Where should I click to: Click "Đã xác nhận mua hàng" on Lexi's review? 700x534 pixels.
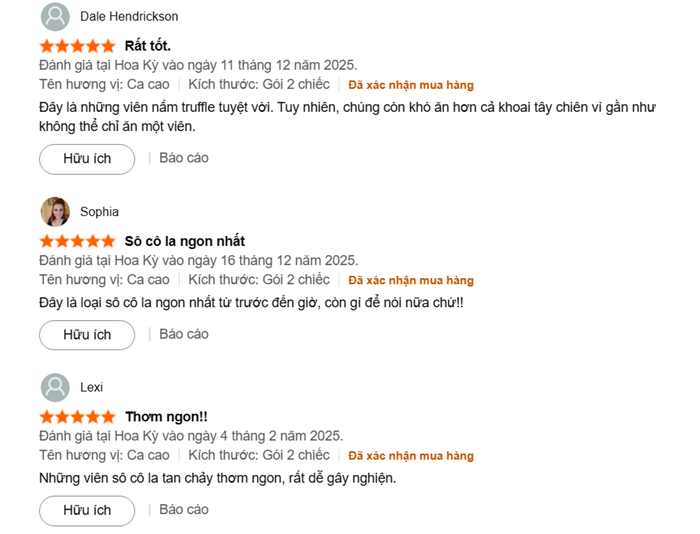411,456
